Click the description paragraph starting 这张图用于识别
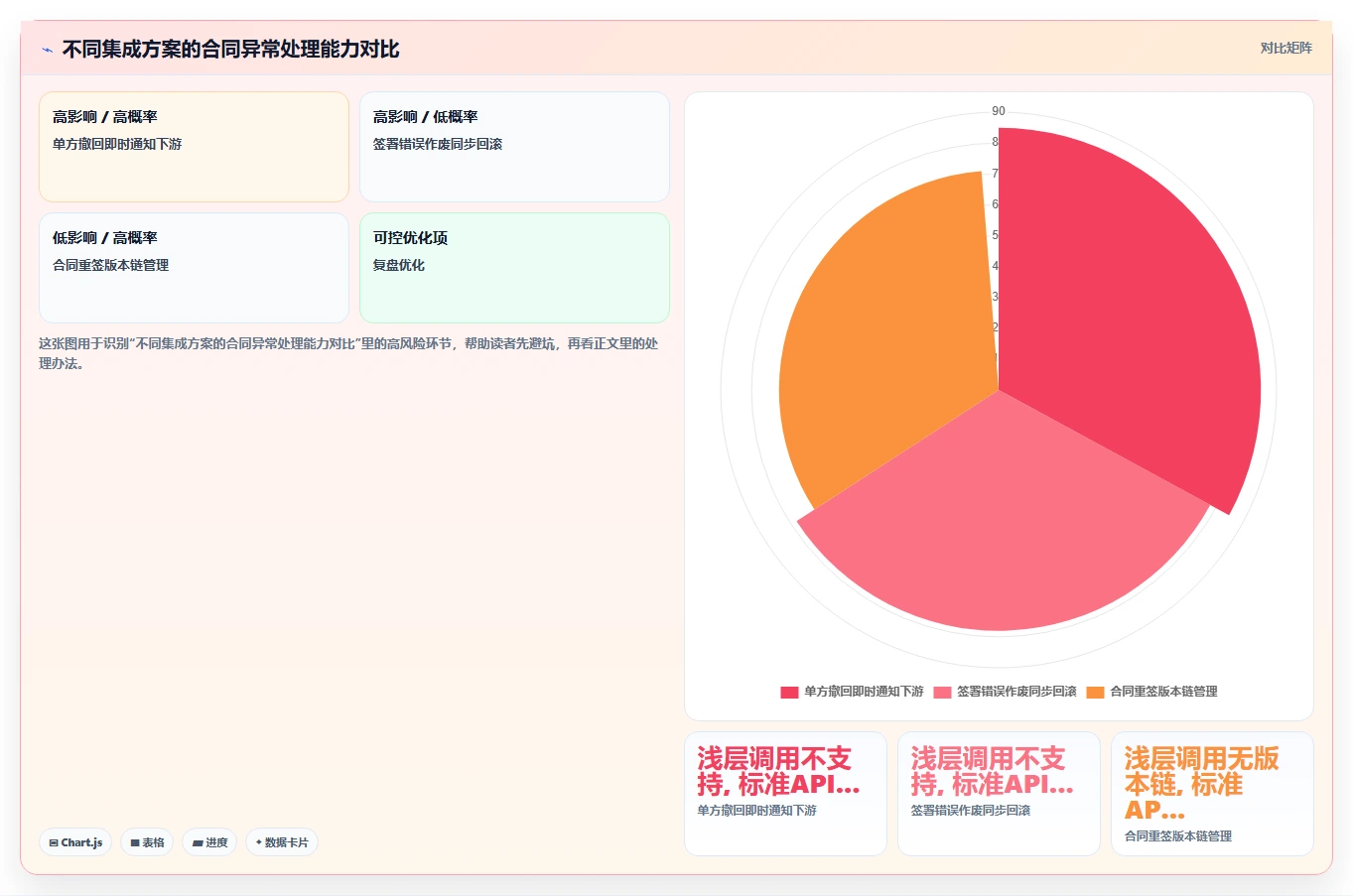This screenshot has width=1353, height=896. 348,353
